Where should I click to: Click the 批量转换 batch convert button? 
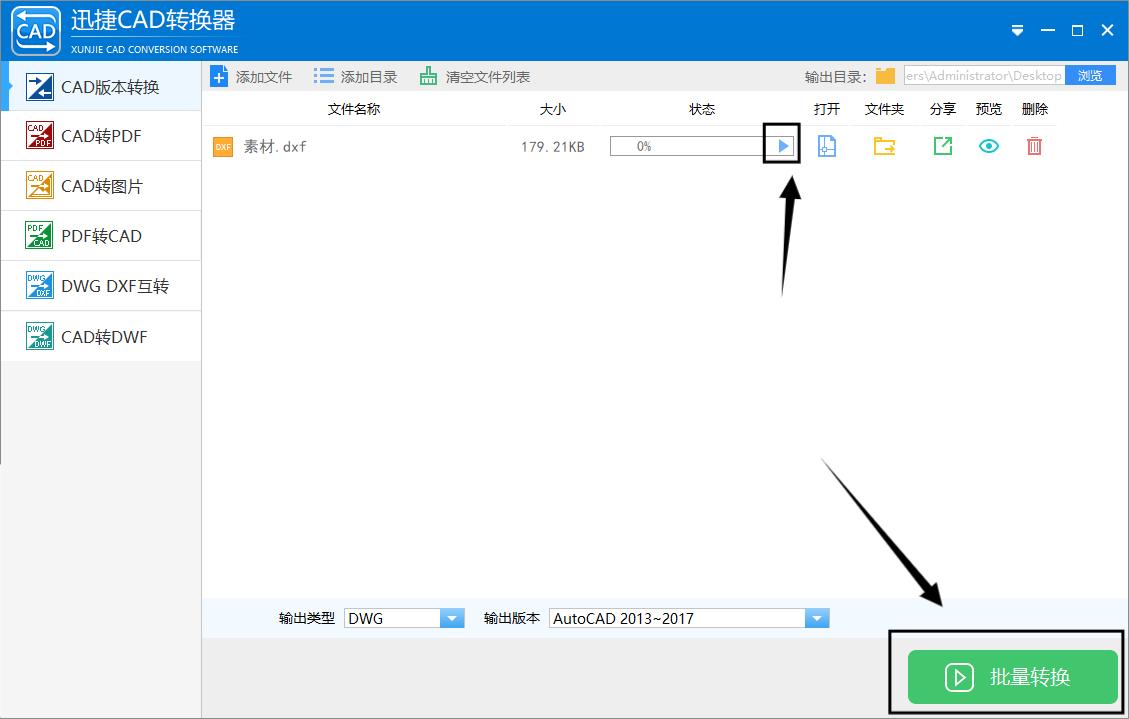coord(1010,677)
